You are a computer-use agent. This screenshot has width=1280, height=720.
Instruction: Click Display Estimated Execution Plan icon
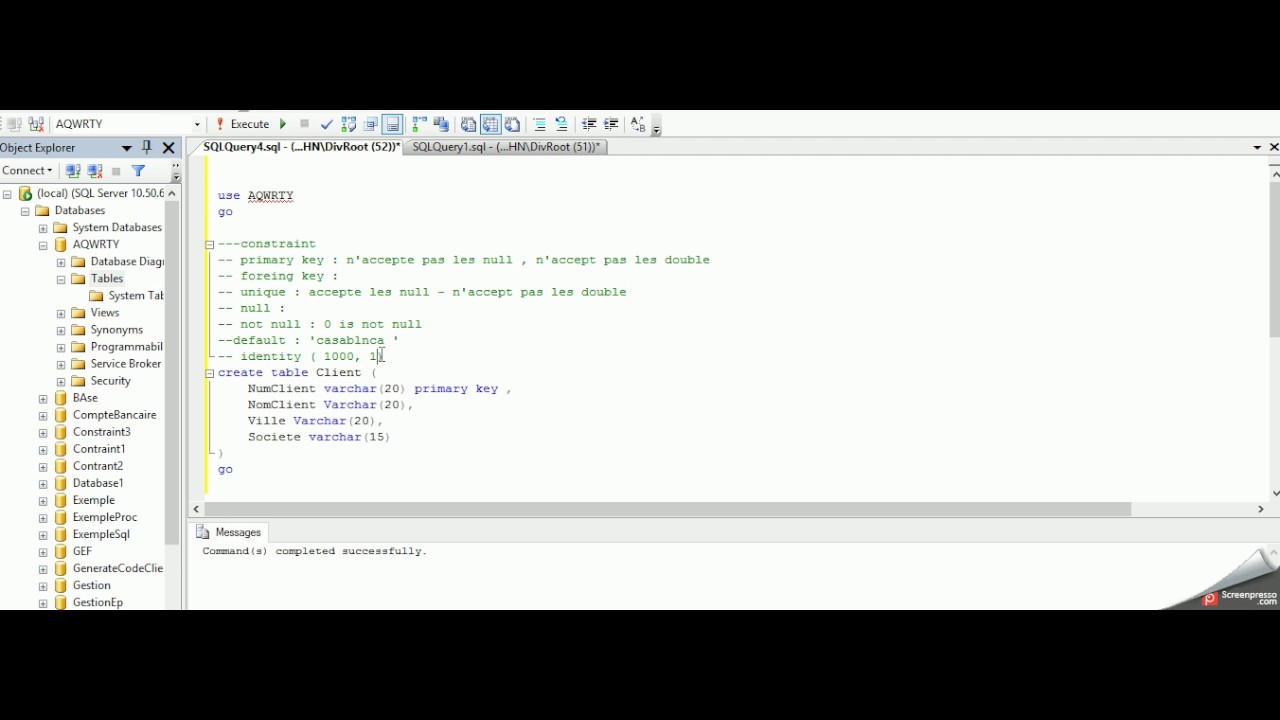pos(349,124)
